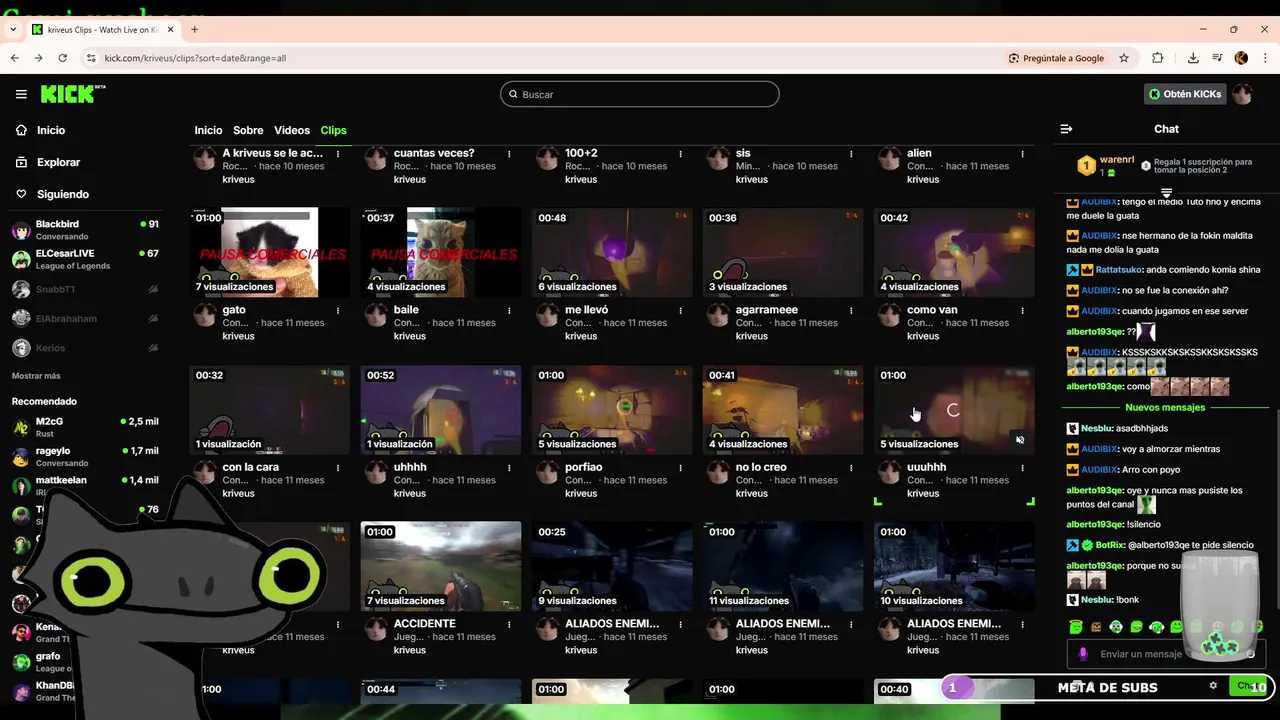The width and height of the screenshot is (1280, 720).
Task: Go back in Chrome
Action: [x=15, y=58]
